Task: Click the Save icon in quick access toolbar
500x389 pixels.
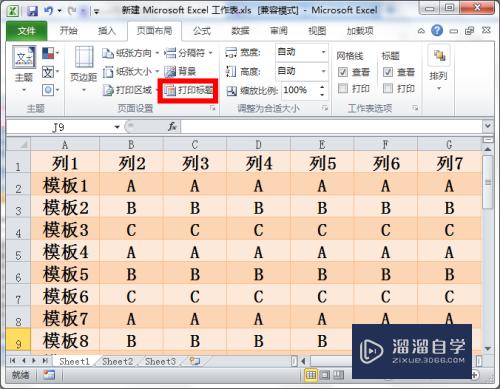Action: pos(32,11)
